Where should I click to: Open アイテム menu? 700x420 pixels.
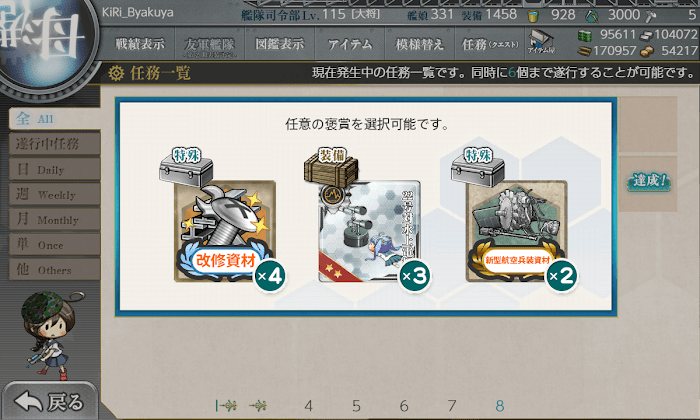click(350, 44)
